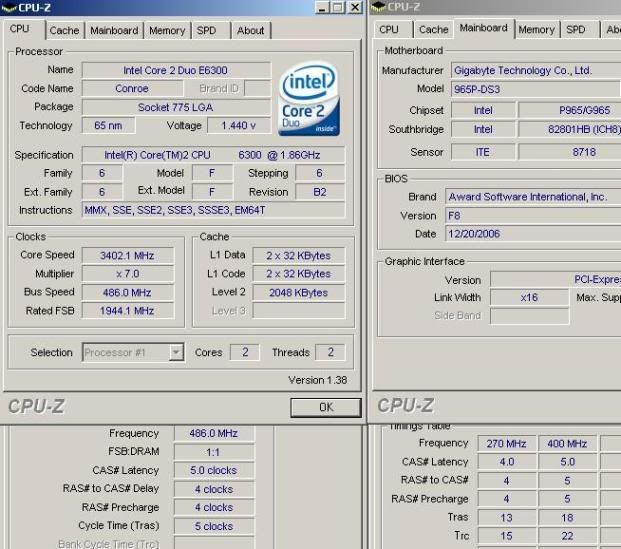
Task: Click the CAS# Latency value 5.0 clocks
Action: (x=213, y=470)
